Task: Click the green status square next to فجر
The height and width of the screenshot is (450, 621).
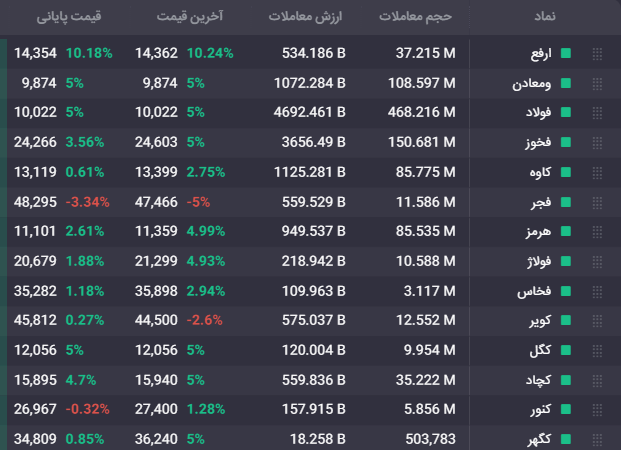Action: click(566, 202)
